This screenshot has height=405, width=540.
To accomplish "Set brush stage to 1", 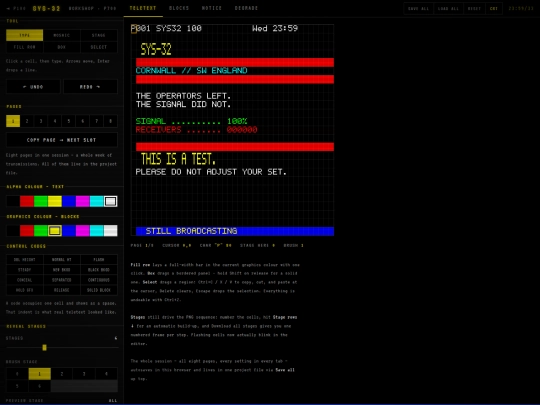I will [40, 374].
